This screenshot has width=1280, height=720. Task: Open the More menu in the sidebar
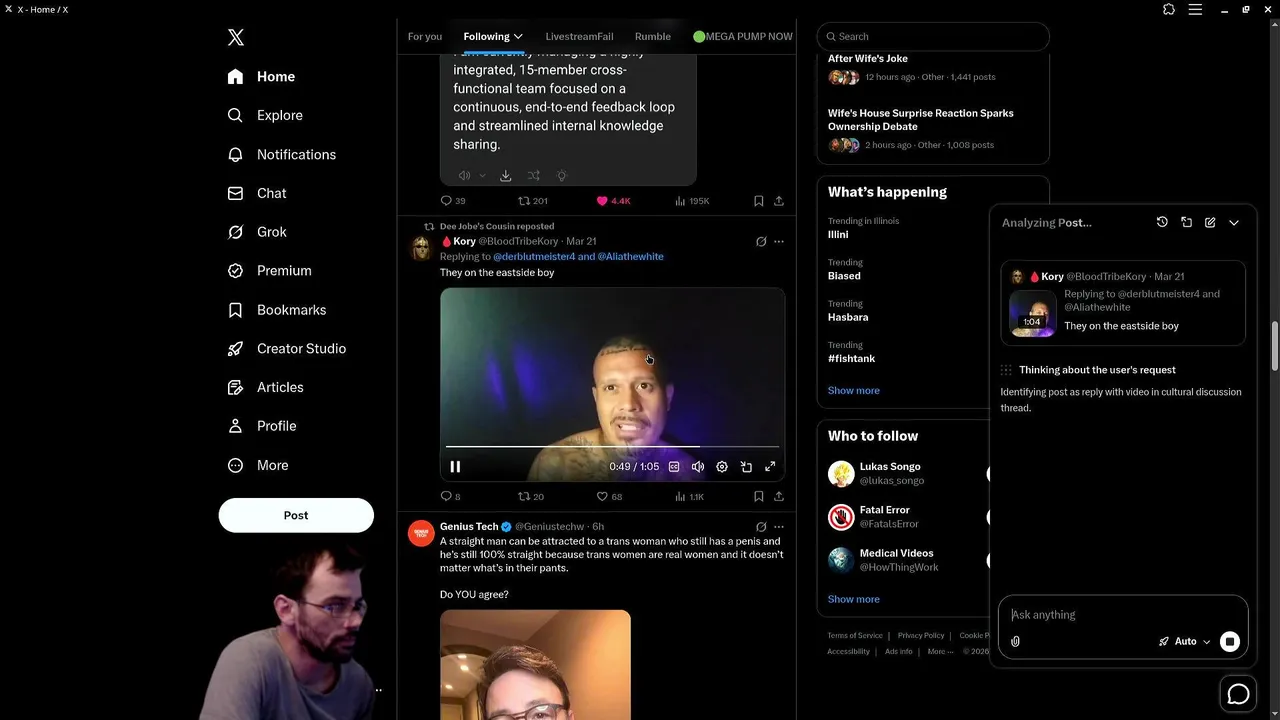257,465
